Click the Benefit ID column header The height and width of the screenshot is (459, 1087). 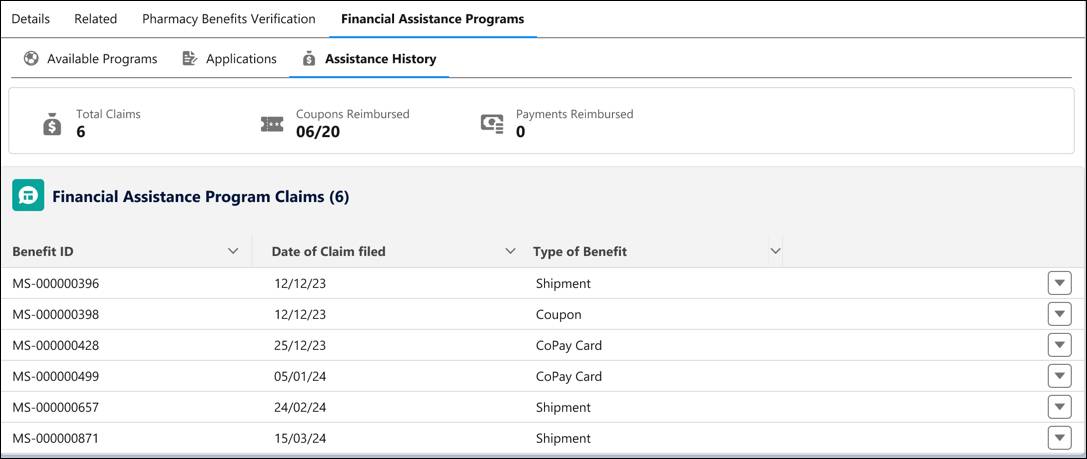(x=43, y=252)
